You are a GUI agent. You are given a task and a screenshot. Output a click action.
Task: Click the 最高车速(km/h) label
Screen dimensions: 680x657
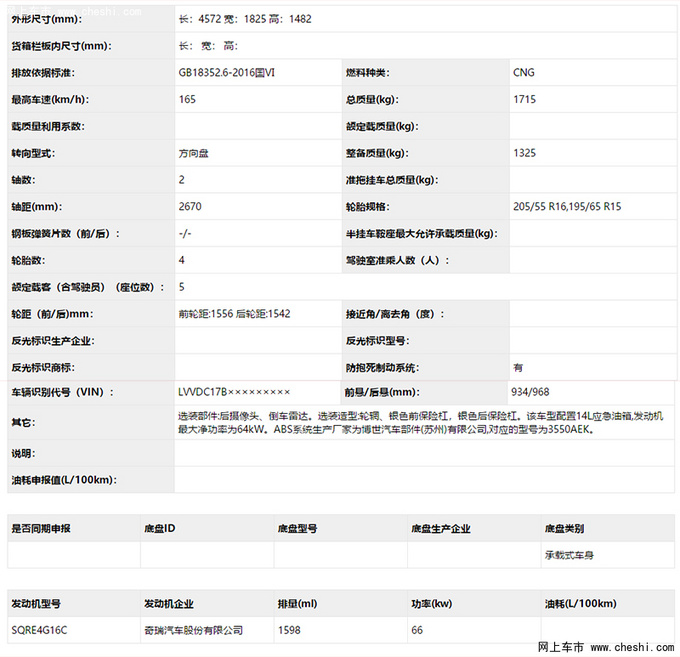pos(50,100)
